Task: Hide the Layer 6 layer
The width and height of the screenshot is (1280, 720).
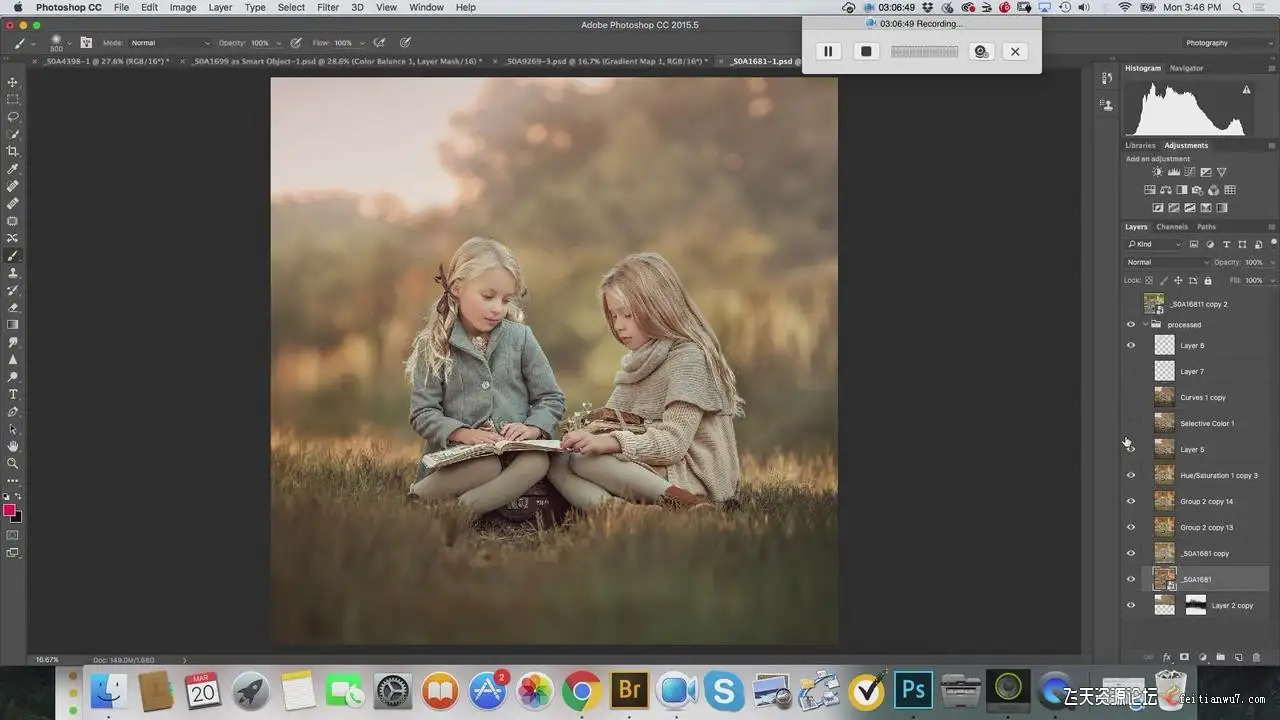Action: click(1131, 345)
